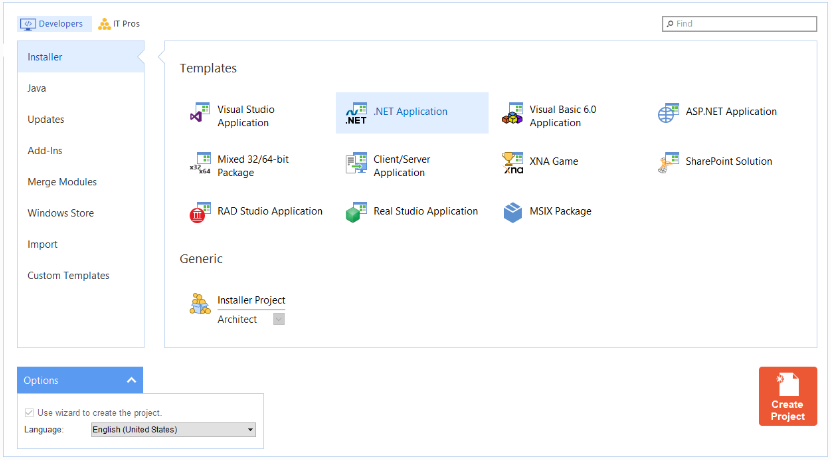This screenshot has width=831, height=460.
Task: Open the Windows Store category
Action: pos(59,213)
